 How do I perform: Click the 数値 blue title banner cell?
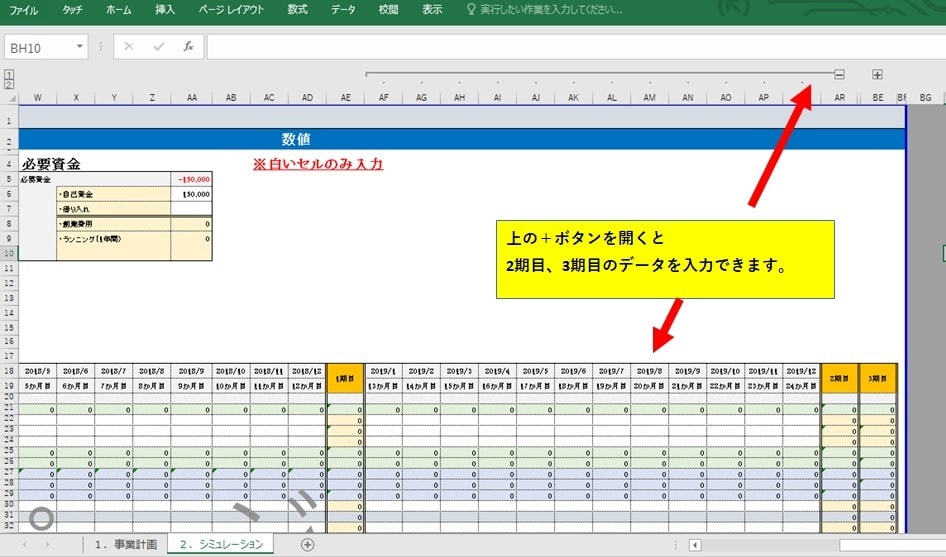462,139
